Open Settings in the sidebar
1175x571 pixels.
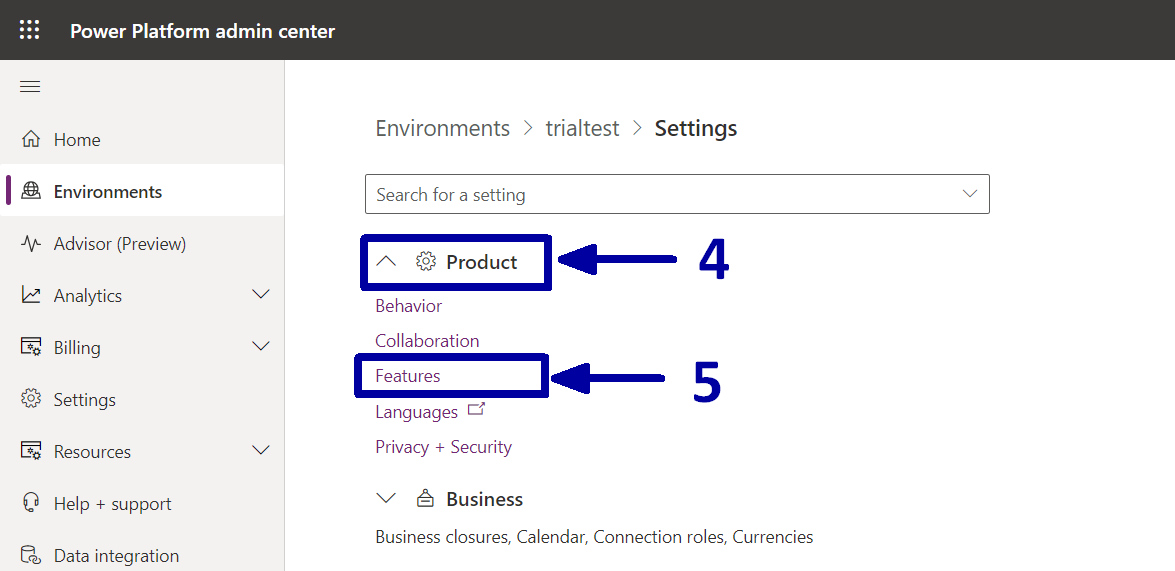(142, 399)
